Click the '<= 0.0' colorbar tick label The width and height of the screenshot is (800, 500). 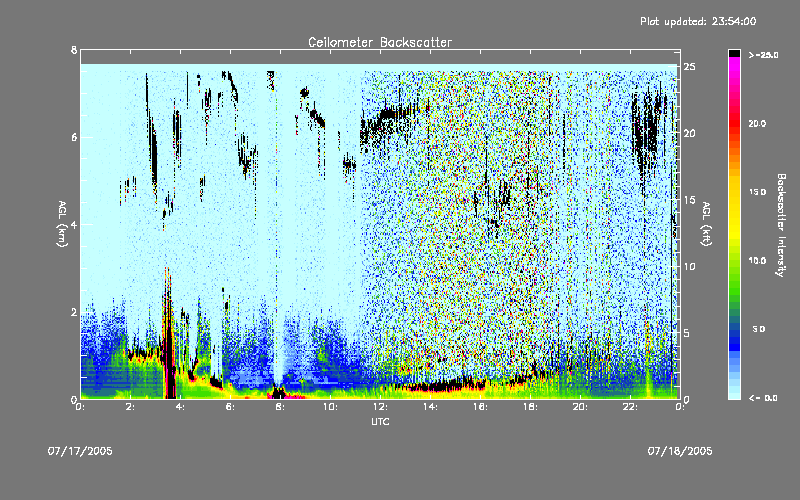click(763, 398)
